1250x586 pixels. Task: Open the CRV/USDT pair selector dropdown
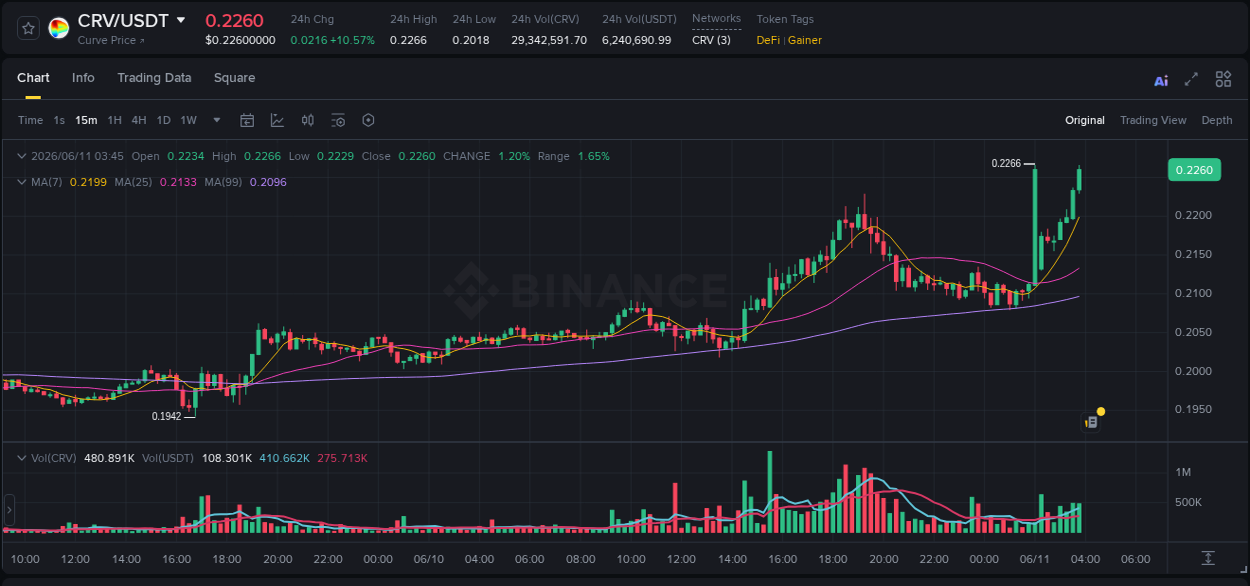(180, 20)
